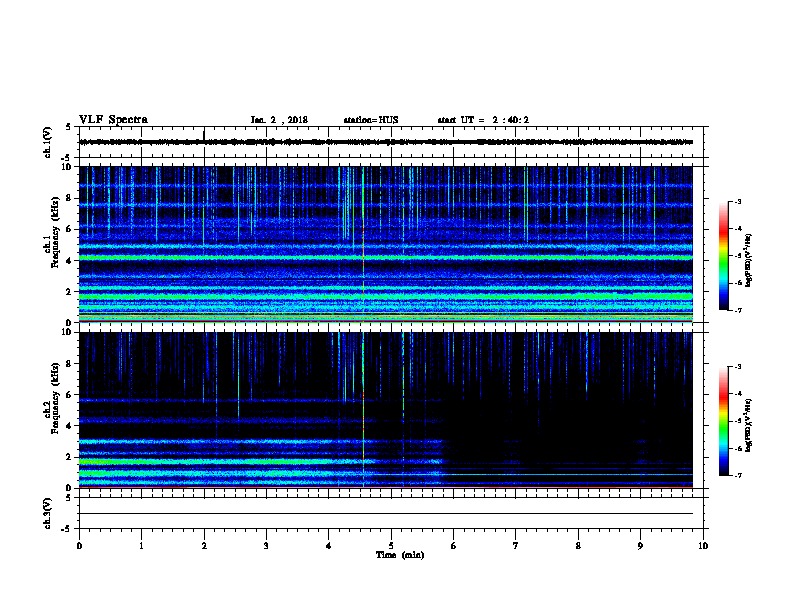Click the ch.1 voltage waveform trace

pyautogui.click(x=386, y=142)
